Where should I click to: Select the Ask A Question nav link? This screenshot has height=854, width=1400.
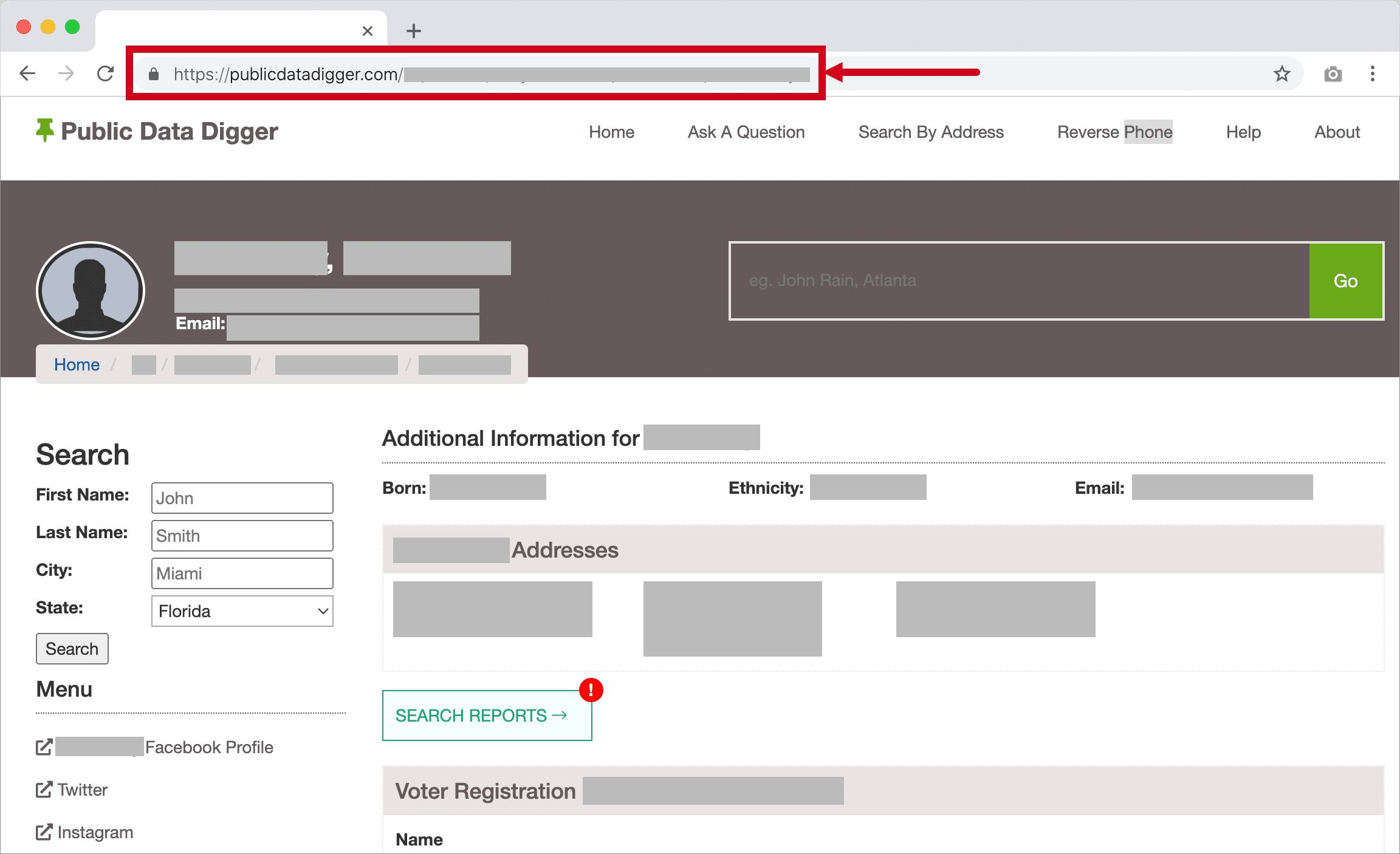tap(746, 132)
